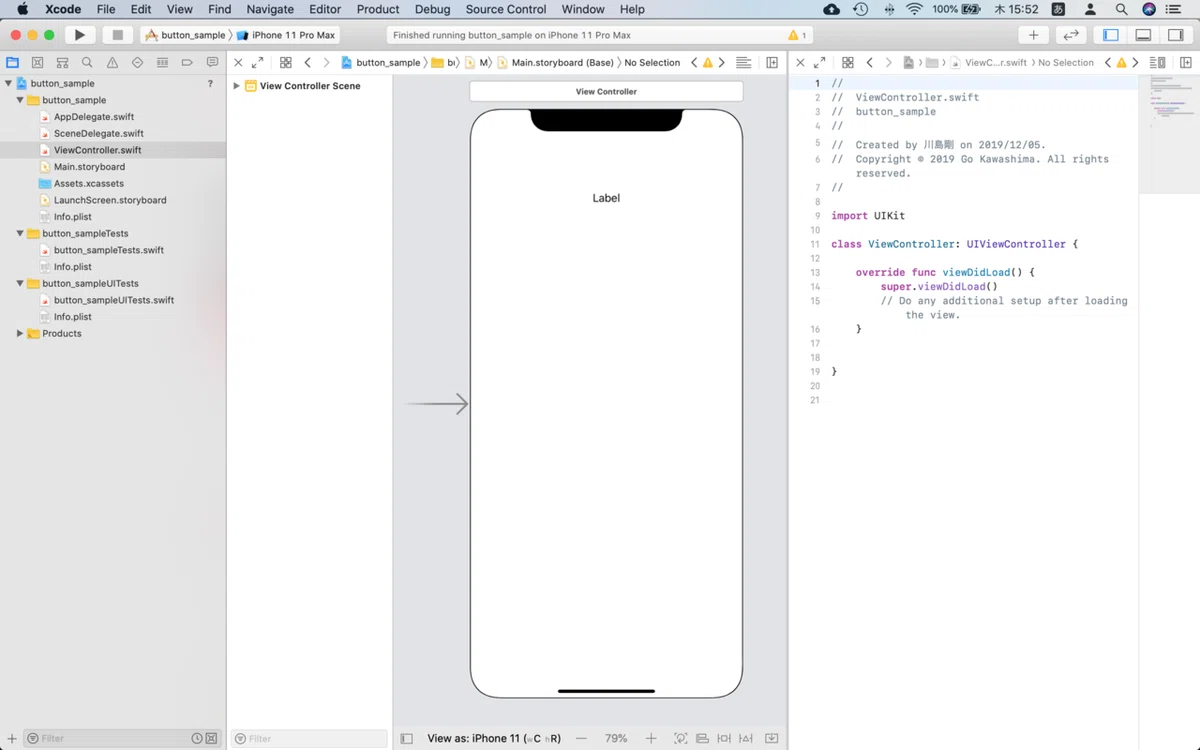Click the warning count in activity bar

pyautogui.click(x=797, y=35)
